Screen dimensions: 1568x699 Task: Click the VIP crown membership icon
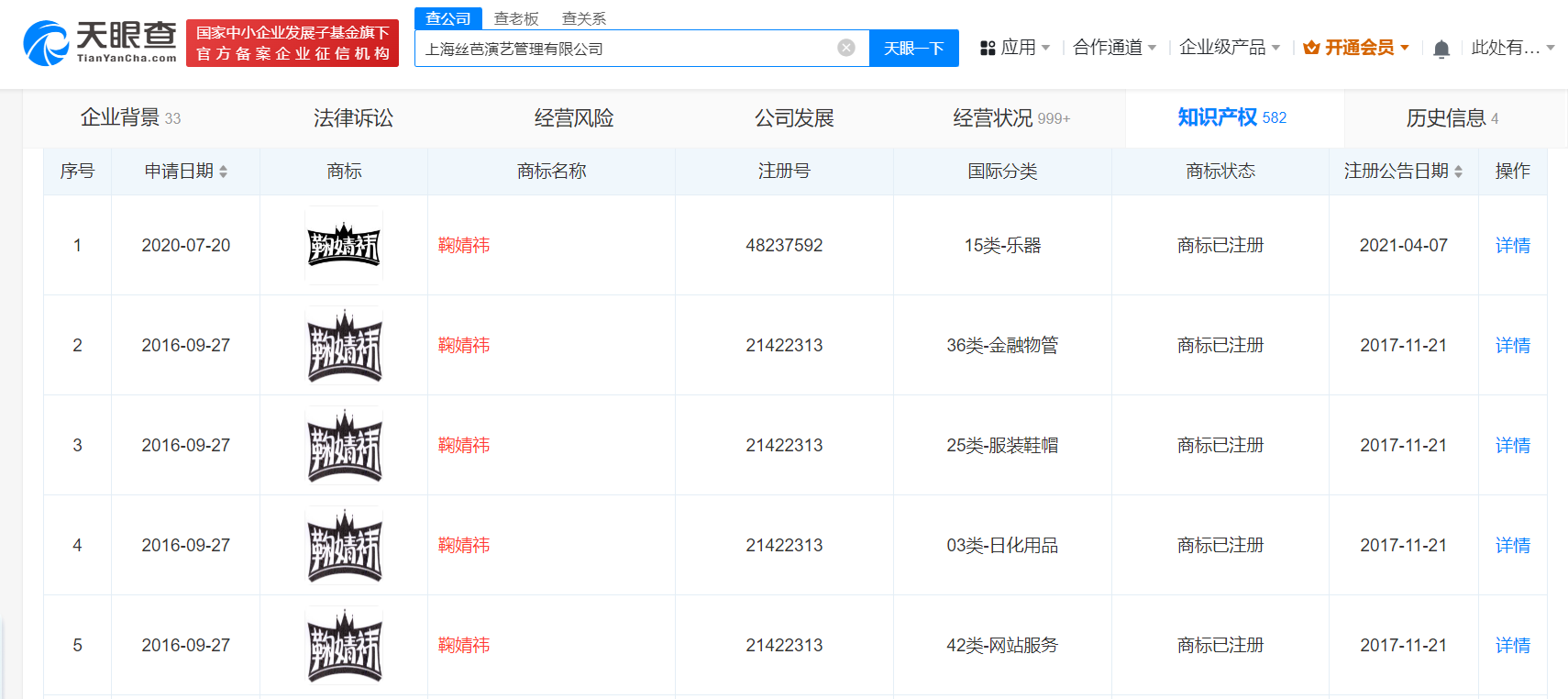(x=1311, y=48)
